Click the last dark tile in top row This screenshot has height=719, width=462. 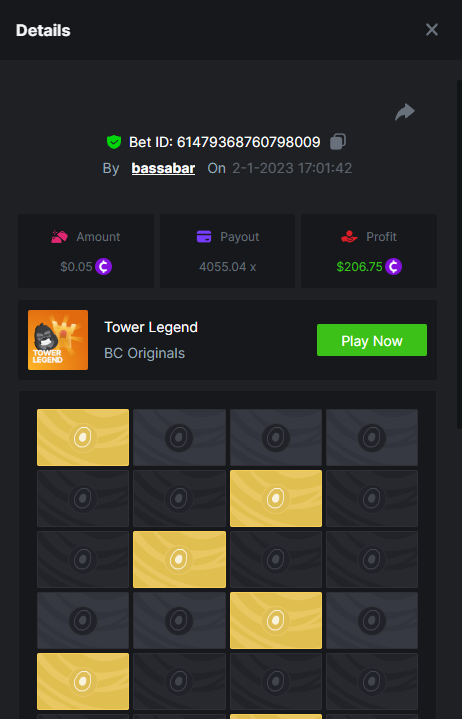[372, 437]
